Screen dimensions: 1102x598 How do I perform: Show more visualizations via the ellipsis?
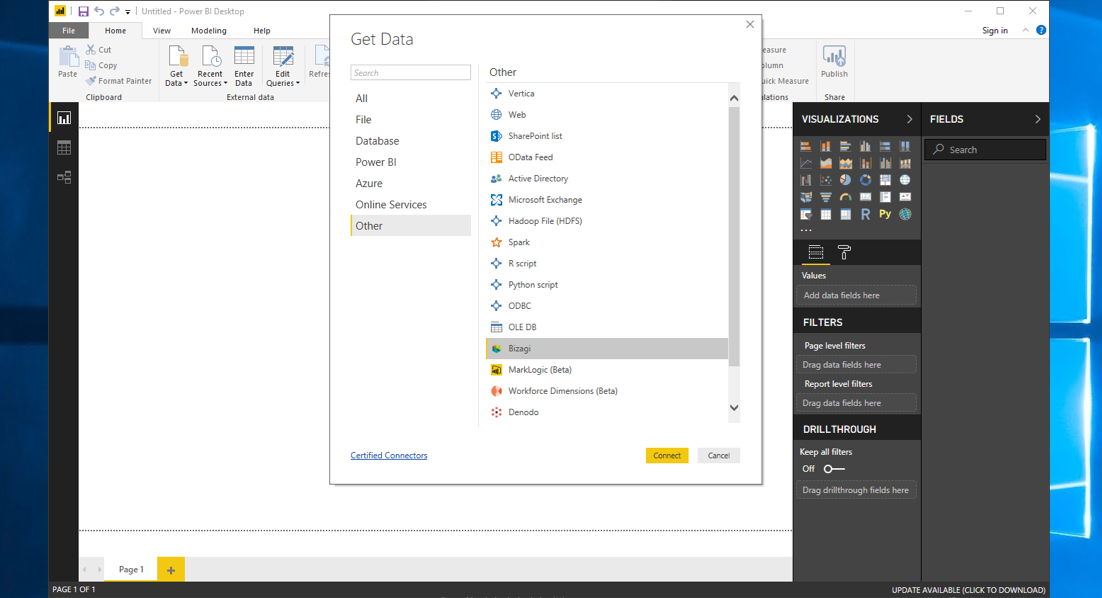(x=806, y=230)
